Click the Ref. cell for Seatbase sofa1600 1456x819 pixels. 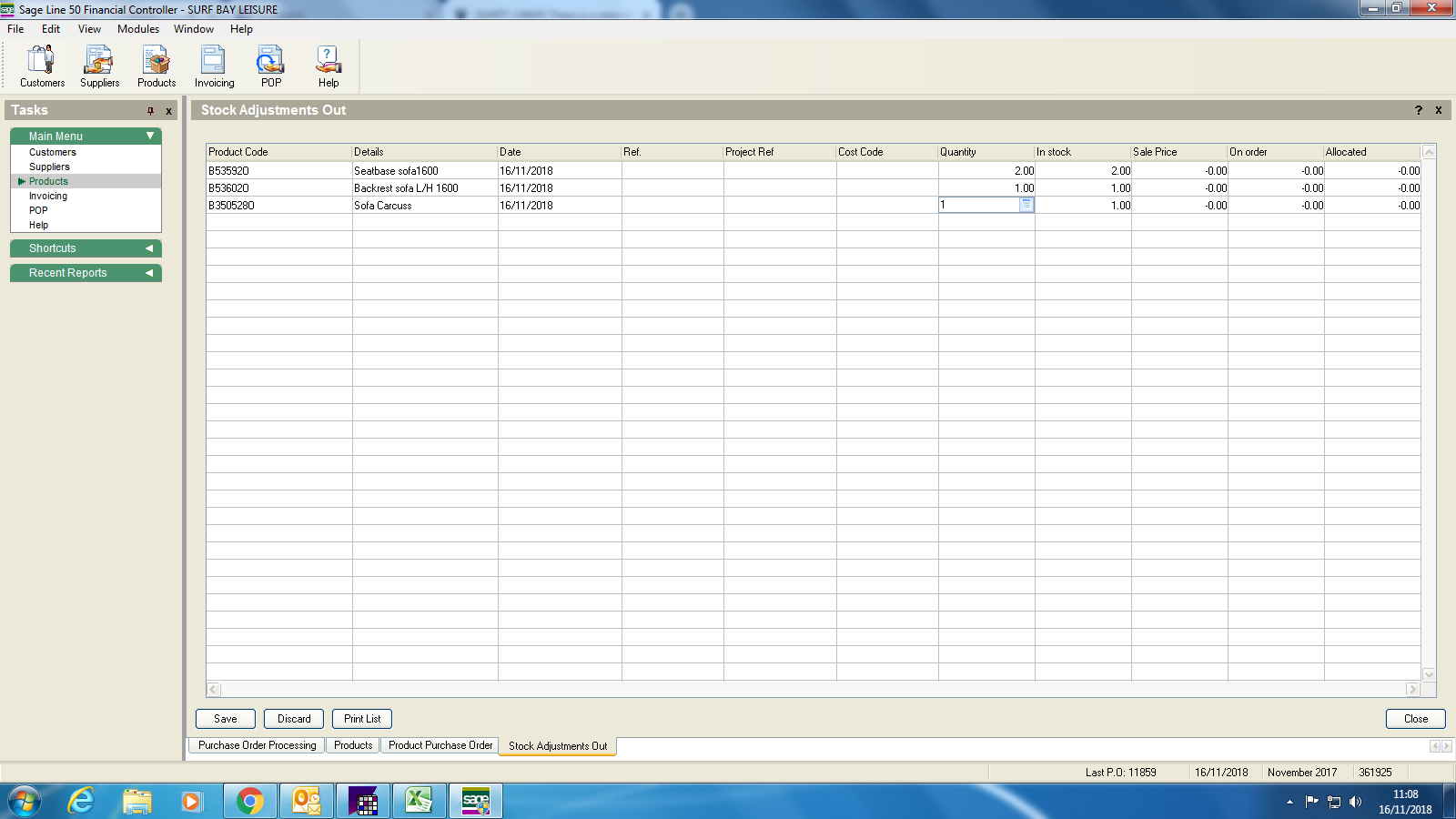672,171
